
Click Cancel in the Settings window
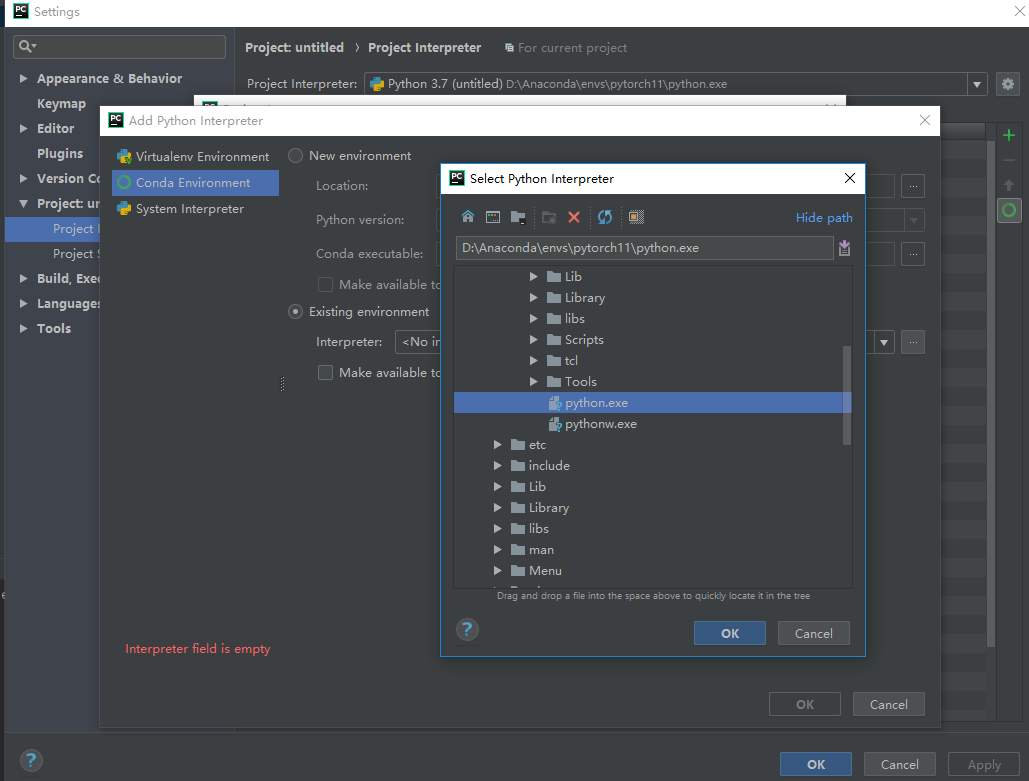point(900,765)
